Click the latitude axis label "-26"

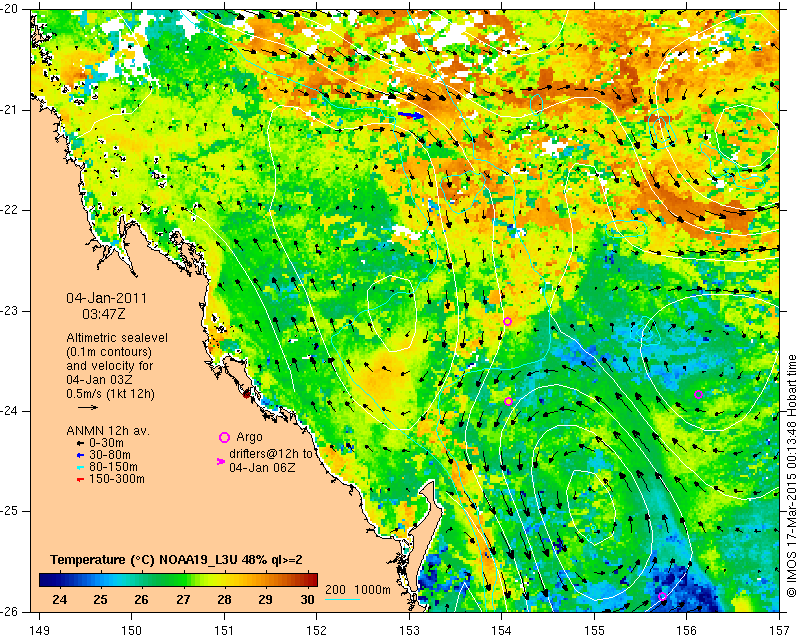11,612
